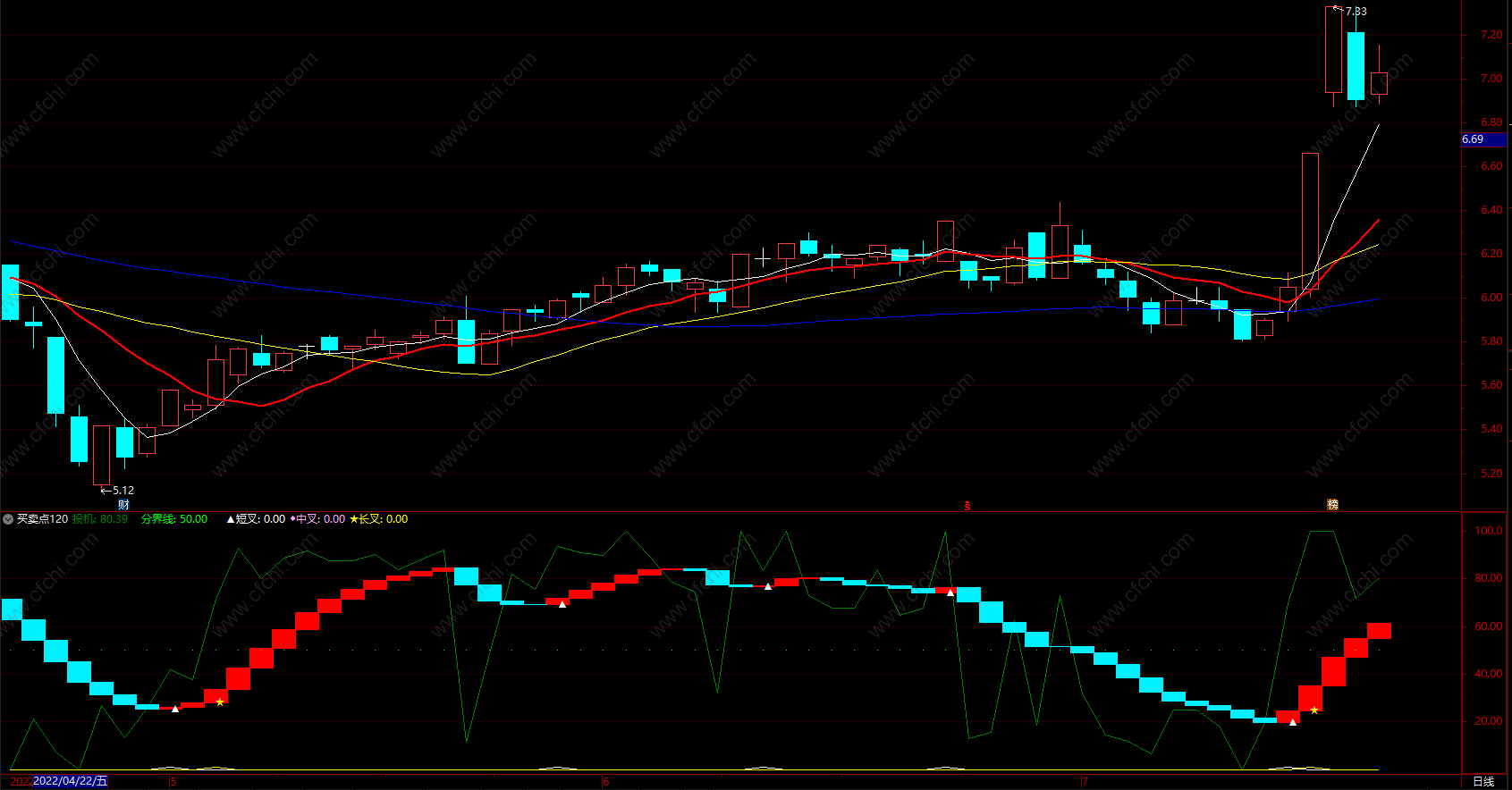This screenshot has width=1512, height=790.
Task: Click the 5.20 price axis label
Action: coord(1491,474)
